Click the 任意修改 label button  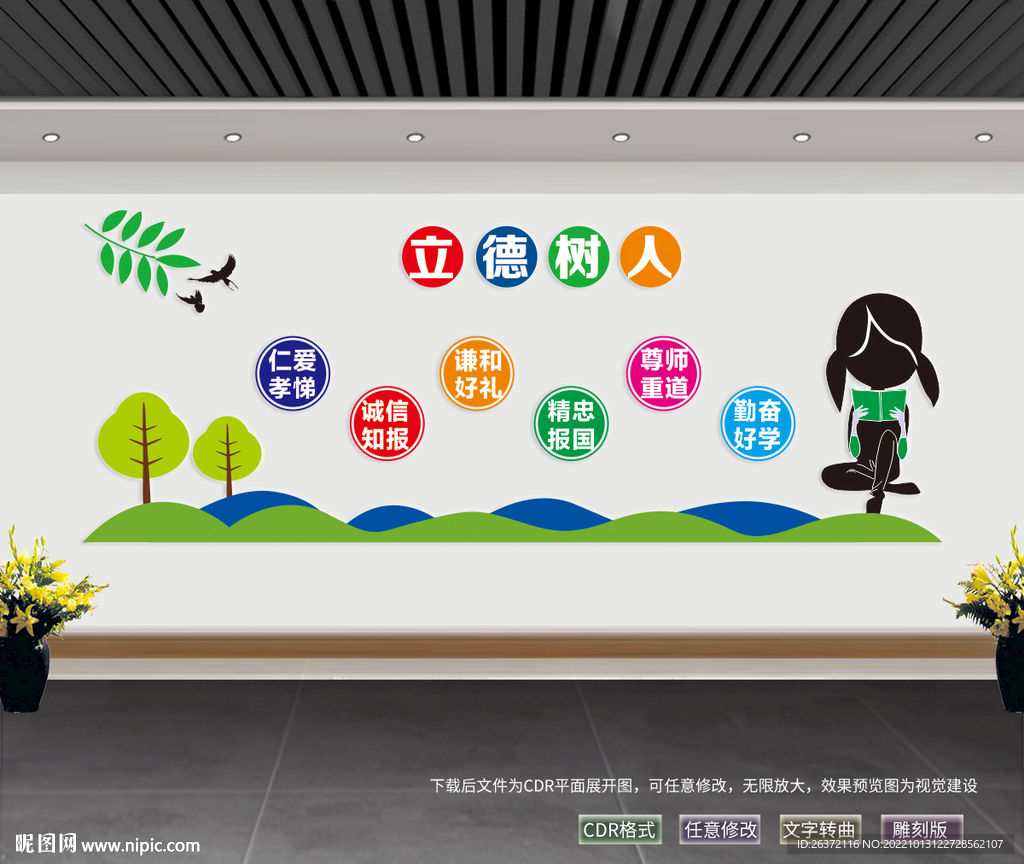(x=720, y=830)
